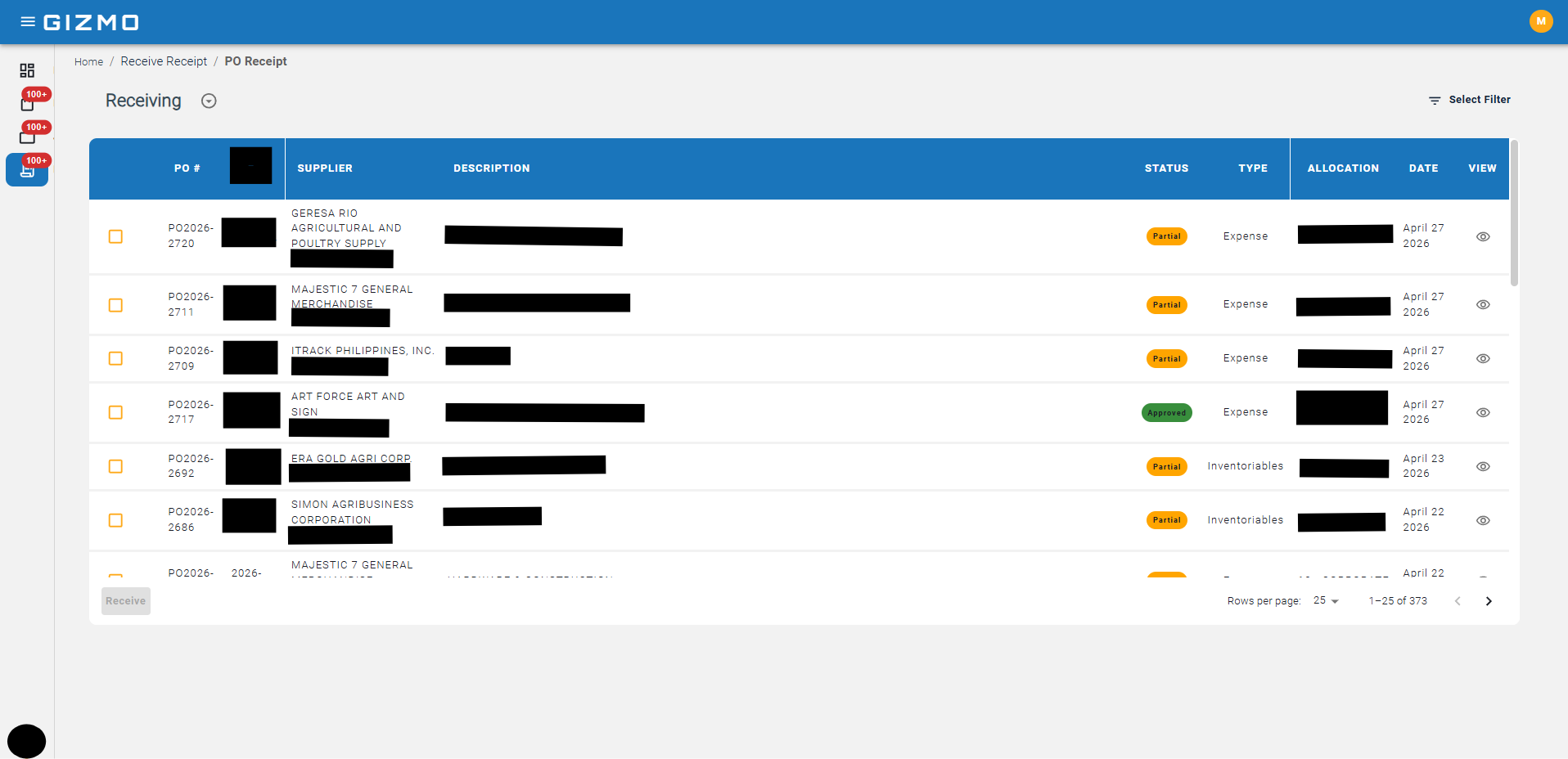Expand the Receiving title dropdown circle
This screenshot has width=1568, height=759.
click(209, 101)
